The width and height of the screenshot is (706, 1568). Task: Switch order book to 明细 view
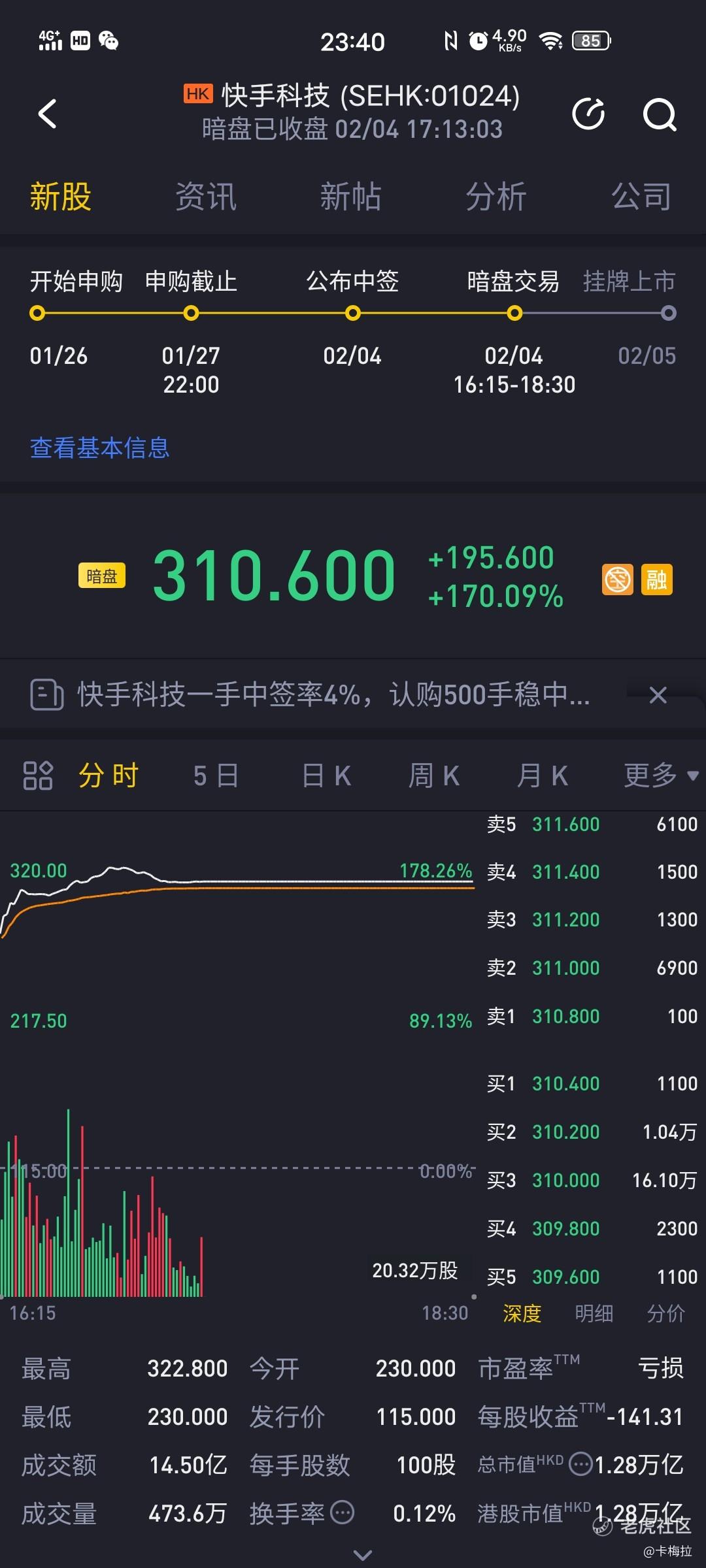coord(594,1313)
